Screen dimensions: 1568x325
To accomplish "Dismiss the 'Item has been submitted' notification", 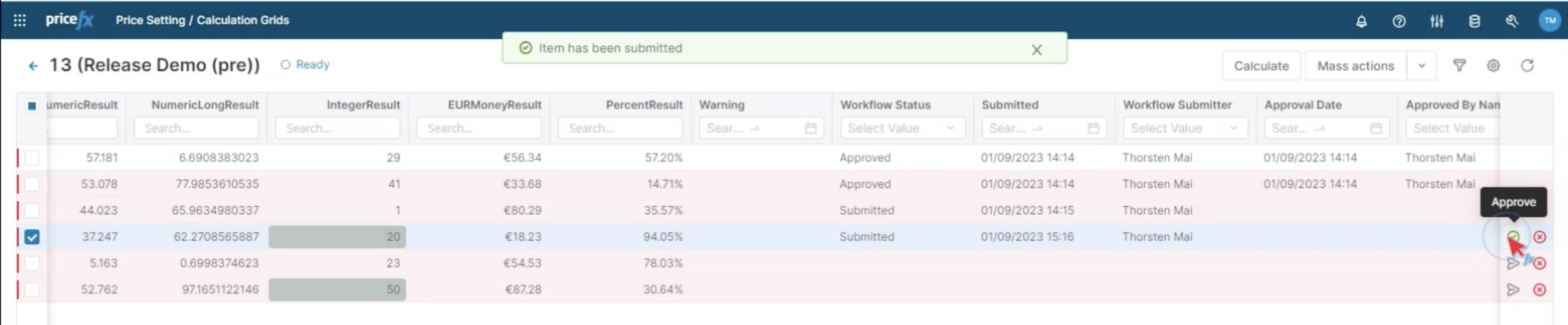I will coord(1037,50).
